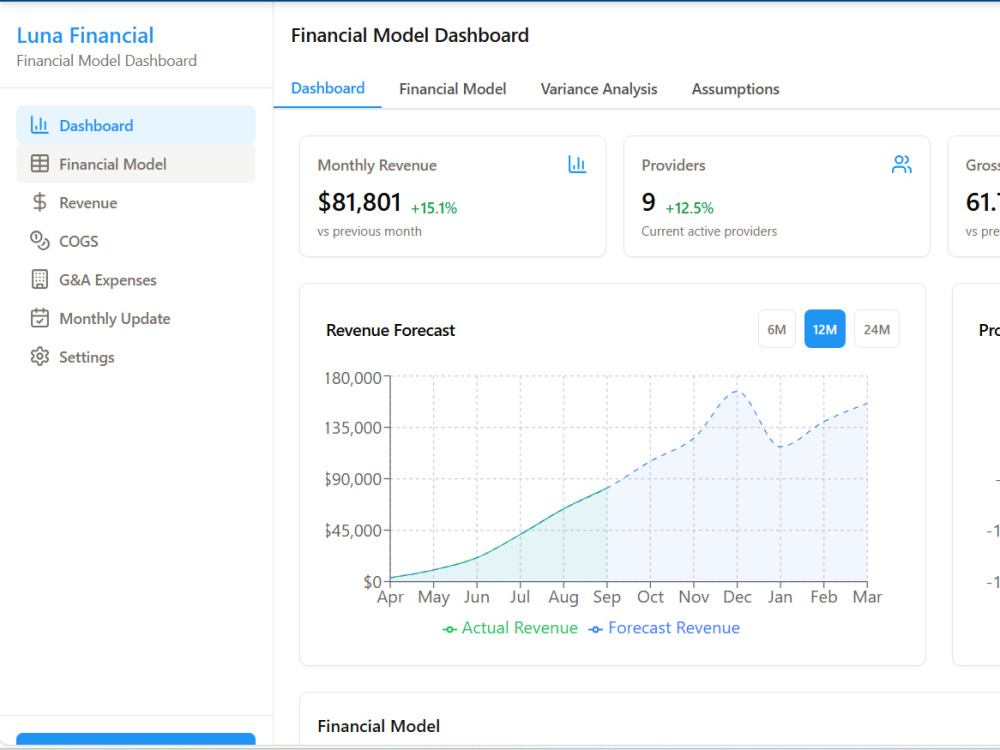Viewport: 1000px width, 750px height.
Task: Click the Revenue dollar sign icon
Action: 40,202
